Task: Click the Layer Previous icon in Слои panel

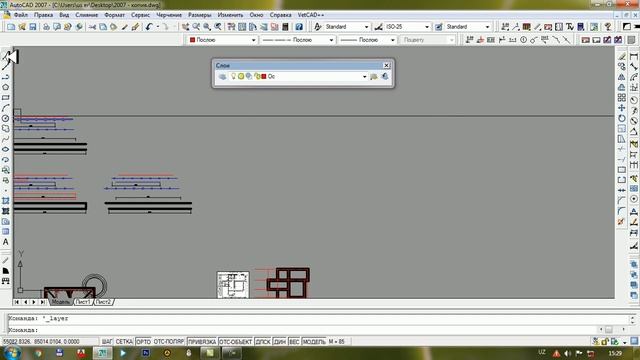Action: [x=385, y=76]
